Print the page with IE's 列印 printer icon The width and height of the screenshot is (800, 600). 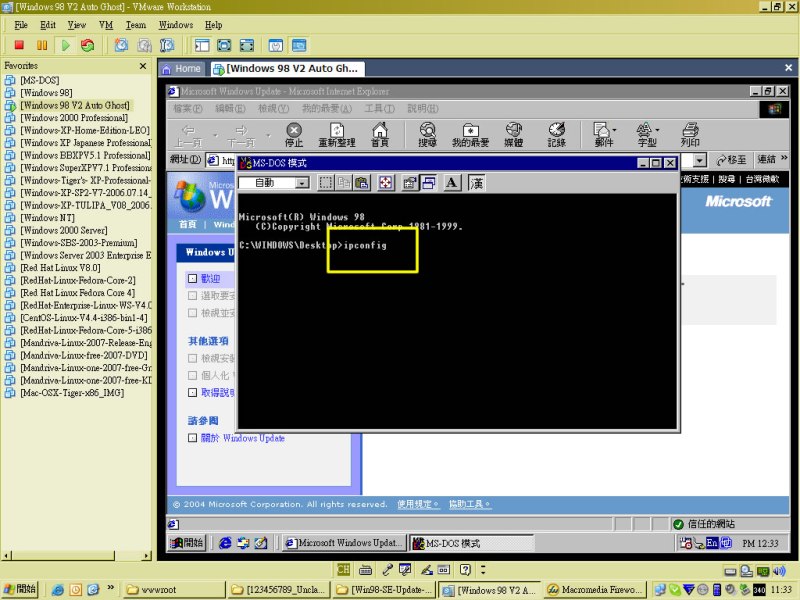point(690,134)
